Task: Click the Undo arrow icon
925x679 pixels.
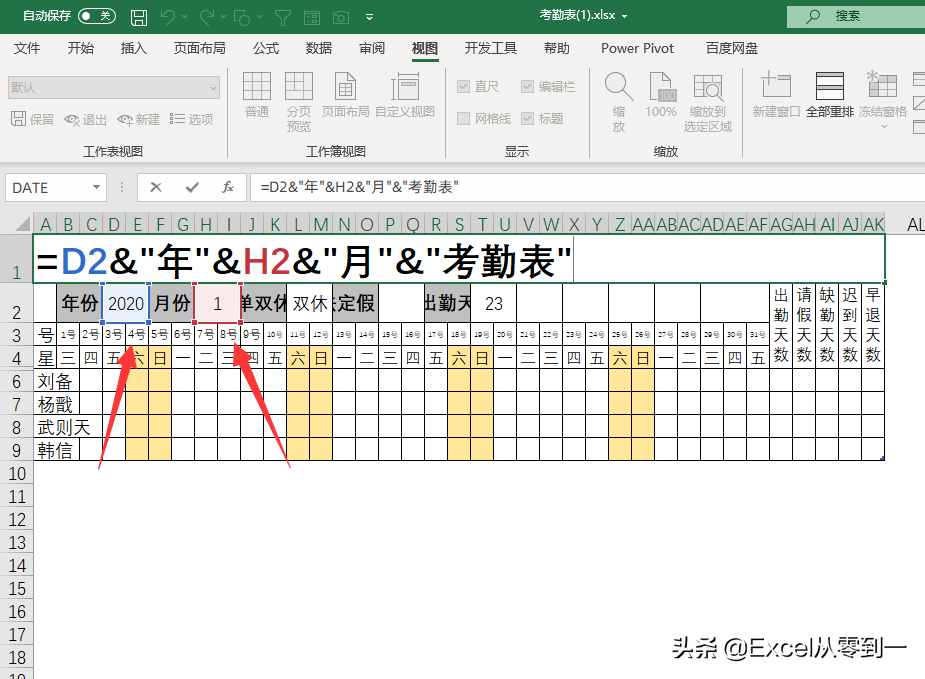Action: [168, 17]
